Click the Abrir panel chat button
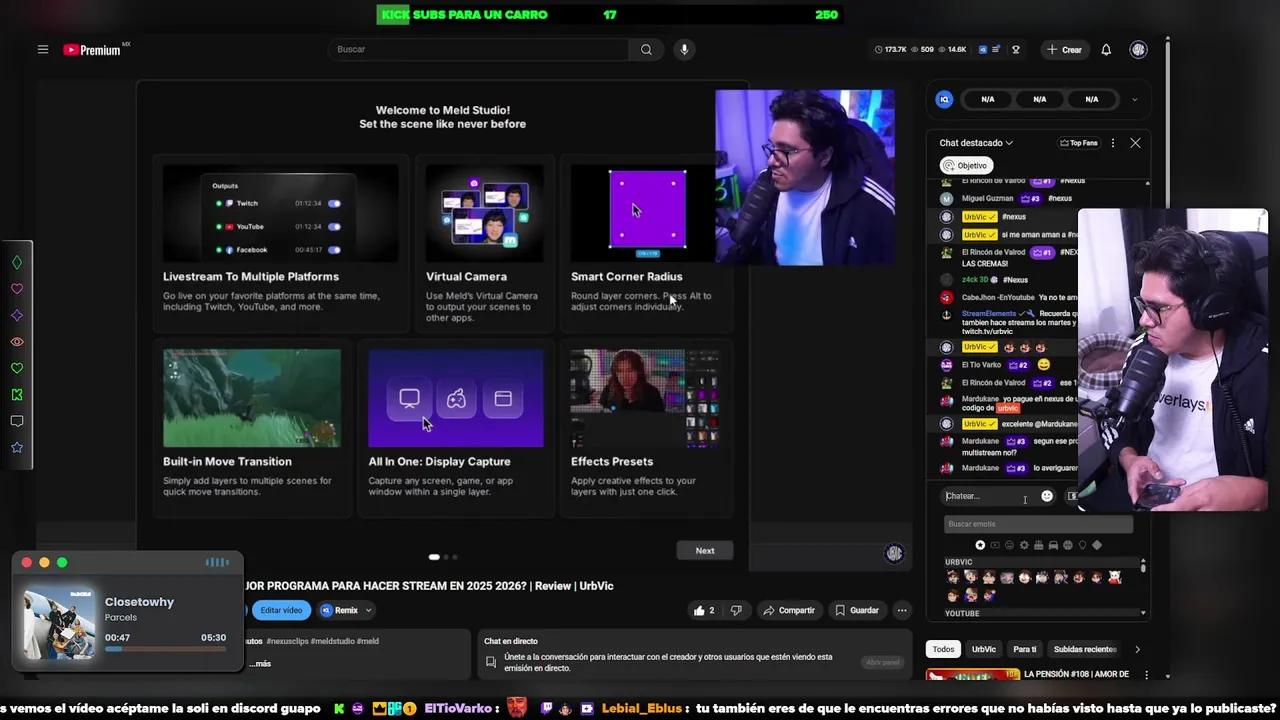1280x720 pixels. tap(882, 662)
